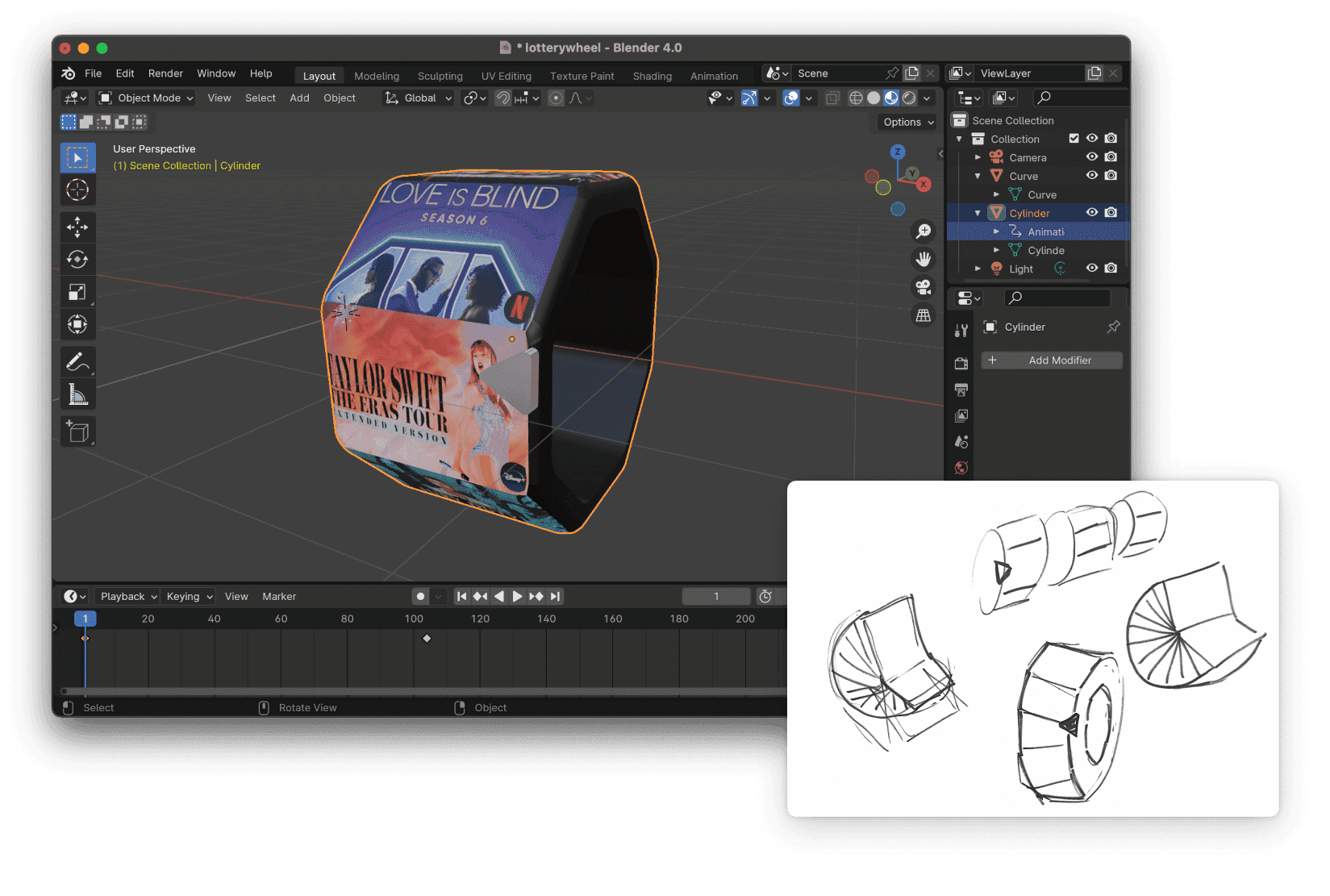This screenshot has width=1330, height=896.
Task: Toggle proportional editing button
Action: (x=556, y=98)
